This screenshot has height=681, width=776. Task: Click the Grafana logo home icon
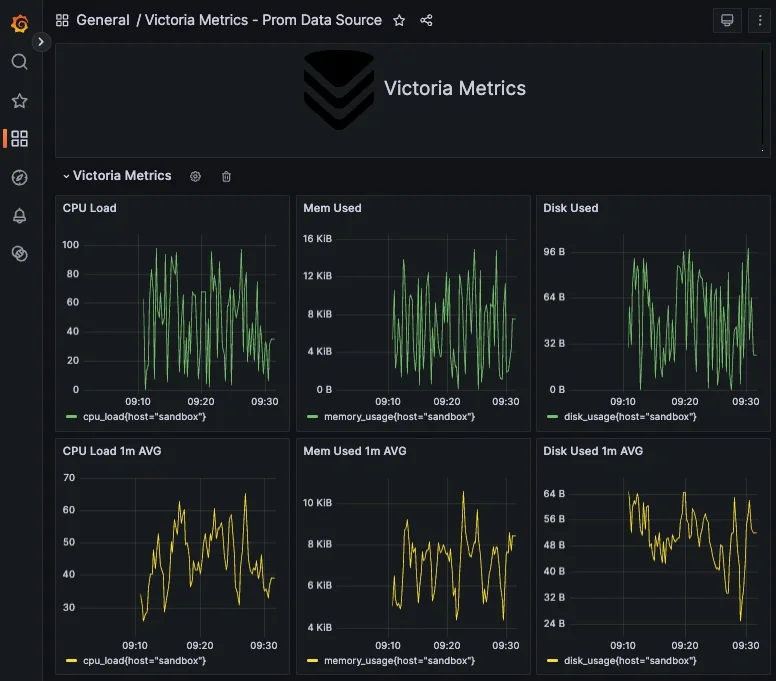(x=19, y=22)
